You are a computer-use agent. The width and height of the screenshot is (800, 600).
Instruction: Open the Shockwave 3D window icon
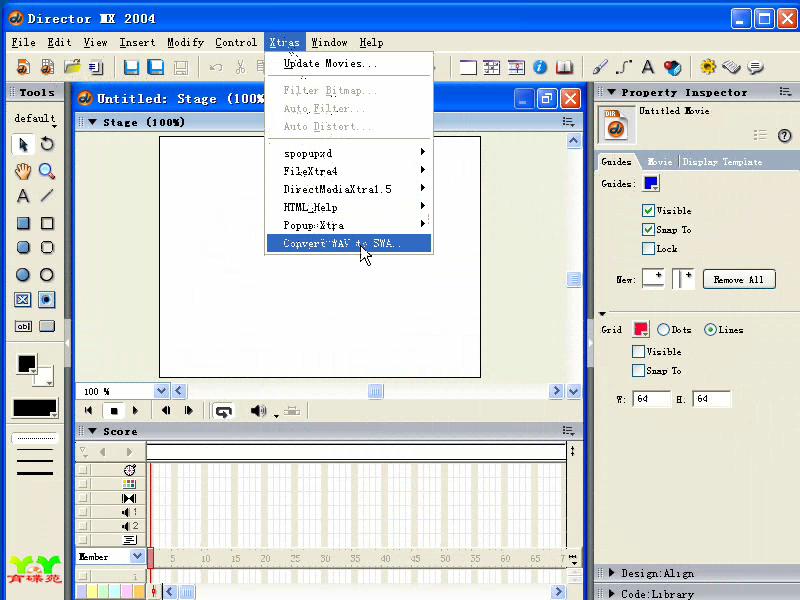point(672,67)
